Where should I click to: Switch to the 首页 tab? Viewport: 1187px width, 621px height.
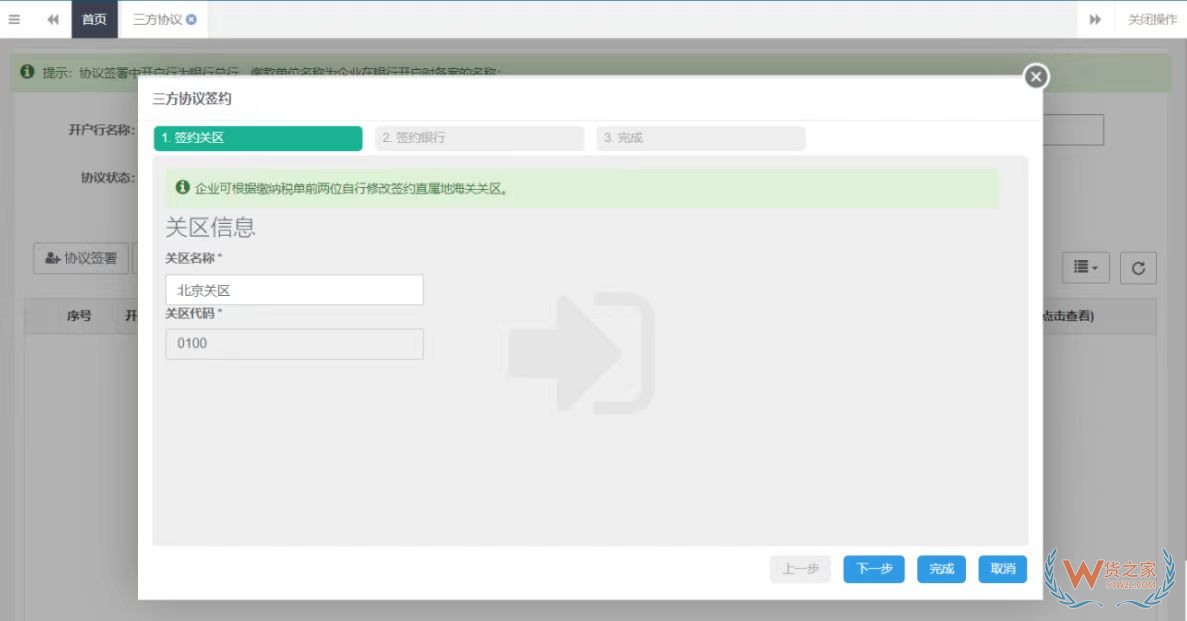94,19
